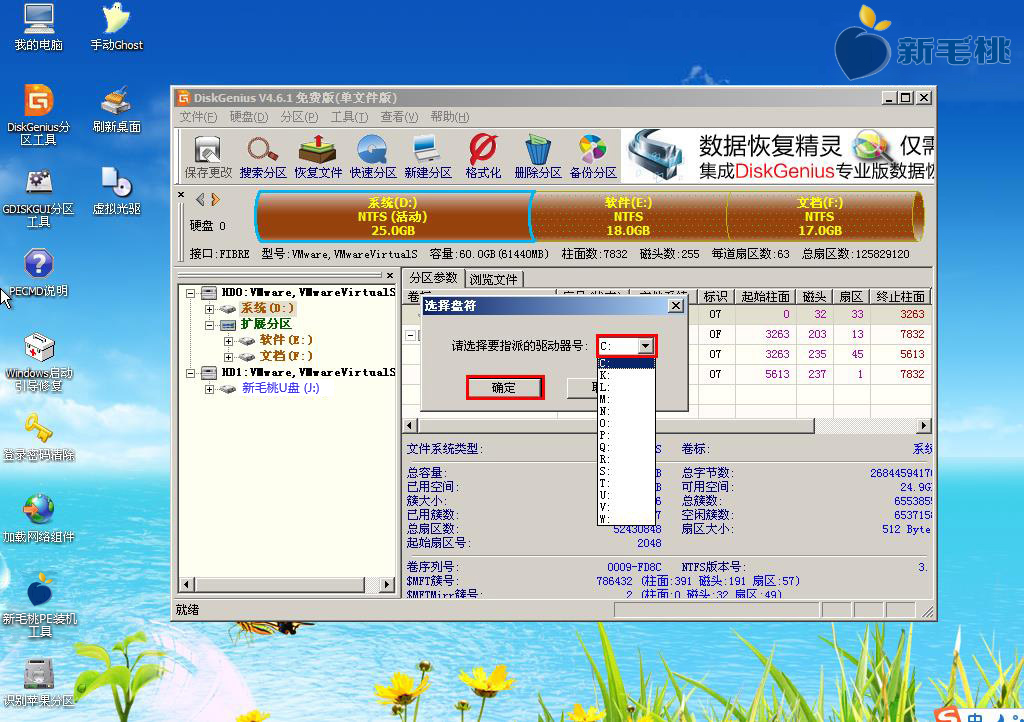Open the 工具(T) menu
1024x722 pixels.
pyautogui.click(x=349, y=117)
